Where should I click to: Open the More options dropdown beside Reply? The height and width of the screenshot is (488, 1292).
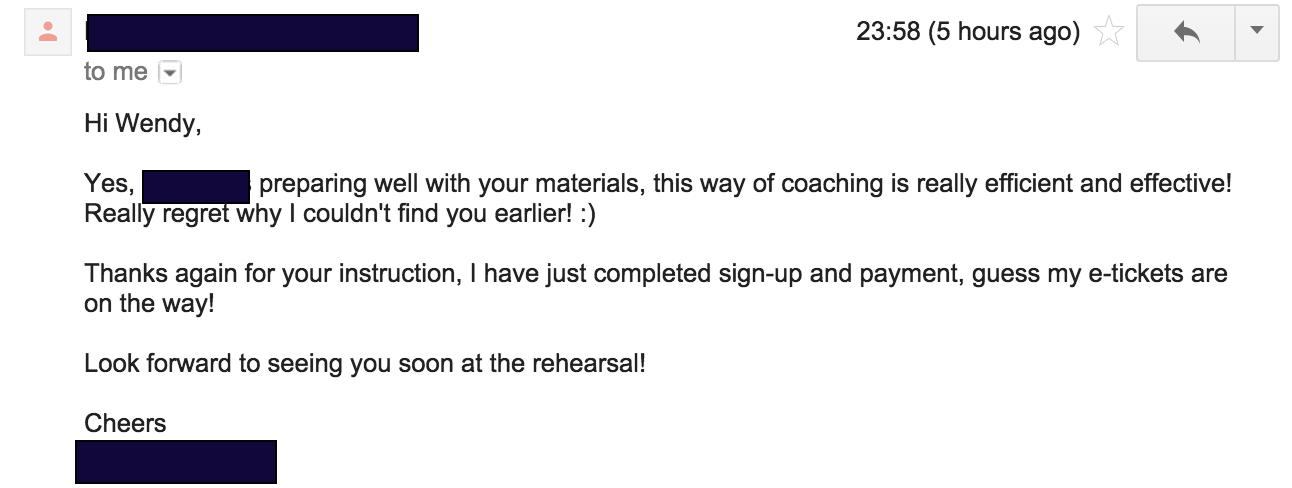pyautogui.click(x=1257, y=32)
